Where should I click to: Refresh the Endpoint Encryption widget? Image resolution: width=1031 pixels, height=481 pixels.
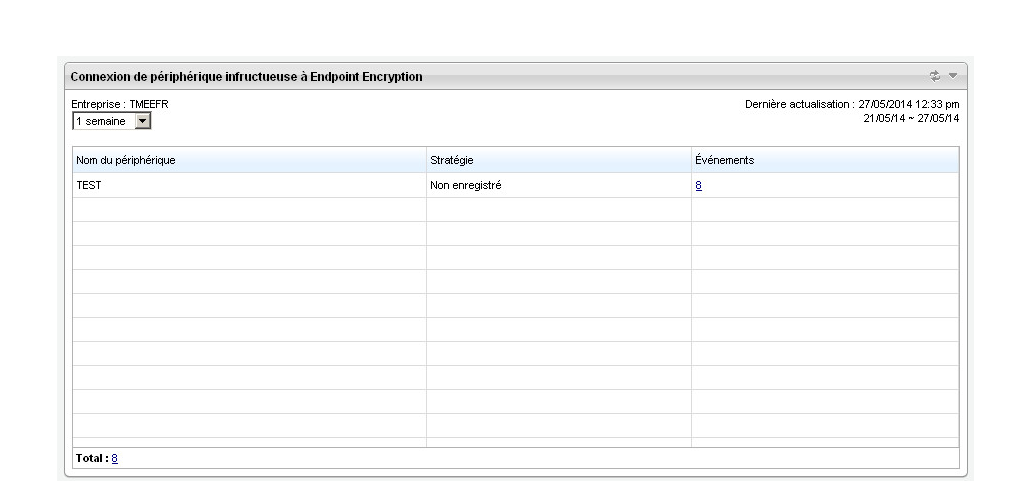tap(936, 76)
